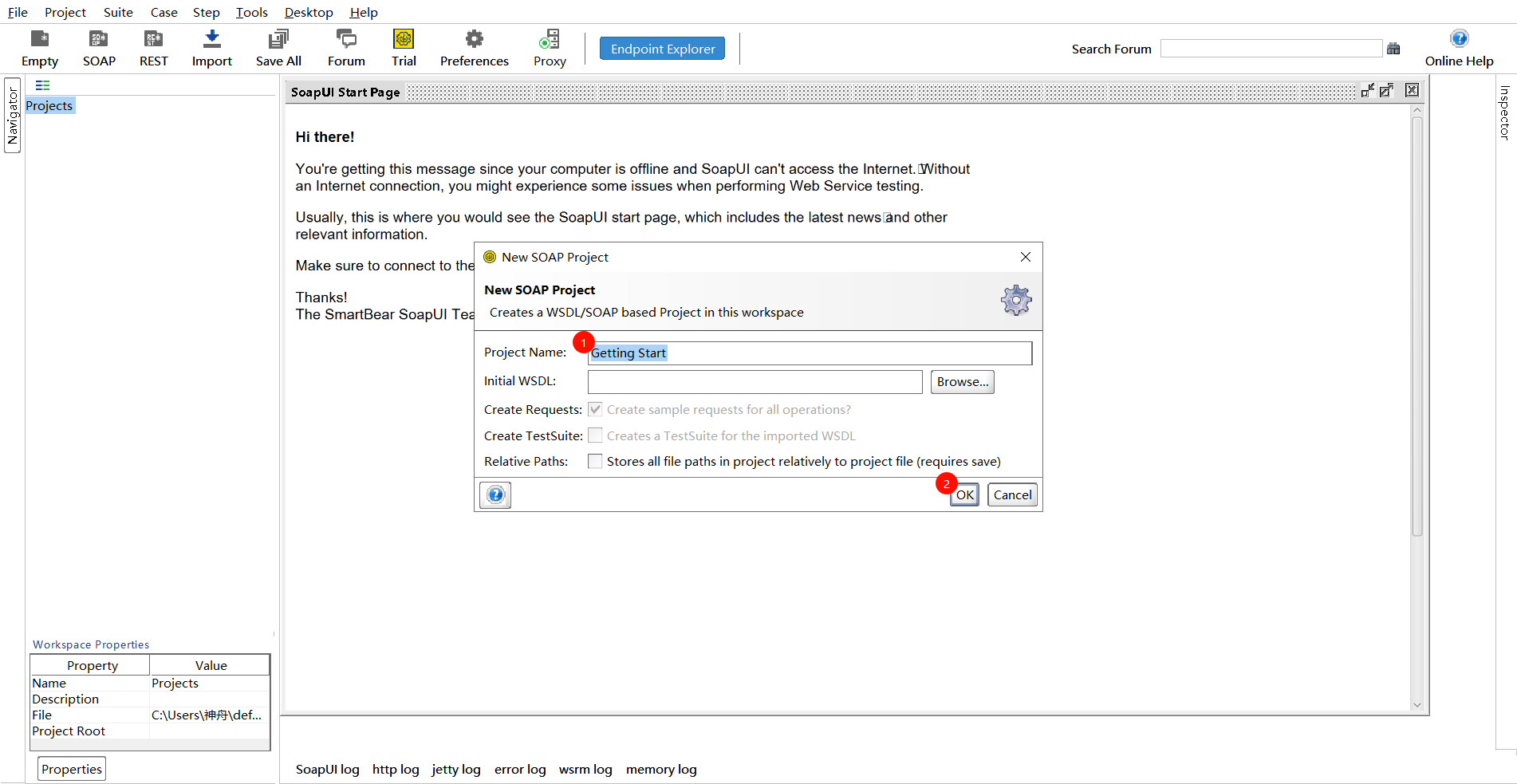
Task: Close the New SOAP Project dialog
Action: tap(1026, 257)
